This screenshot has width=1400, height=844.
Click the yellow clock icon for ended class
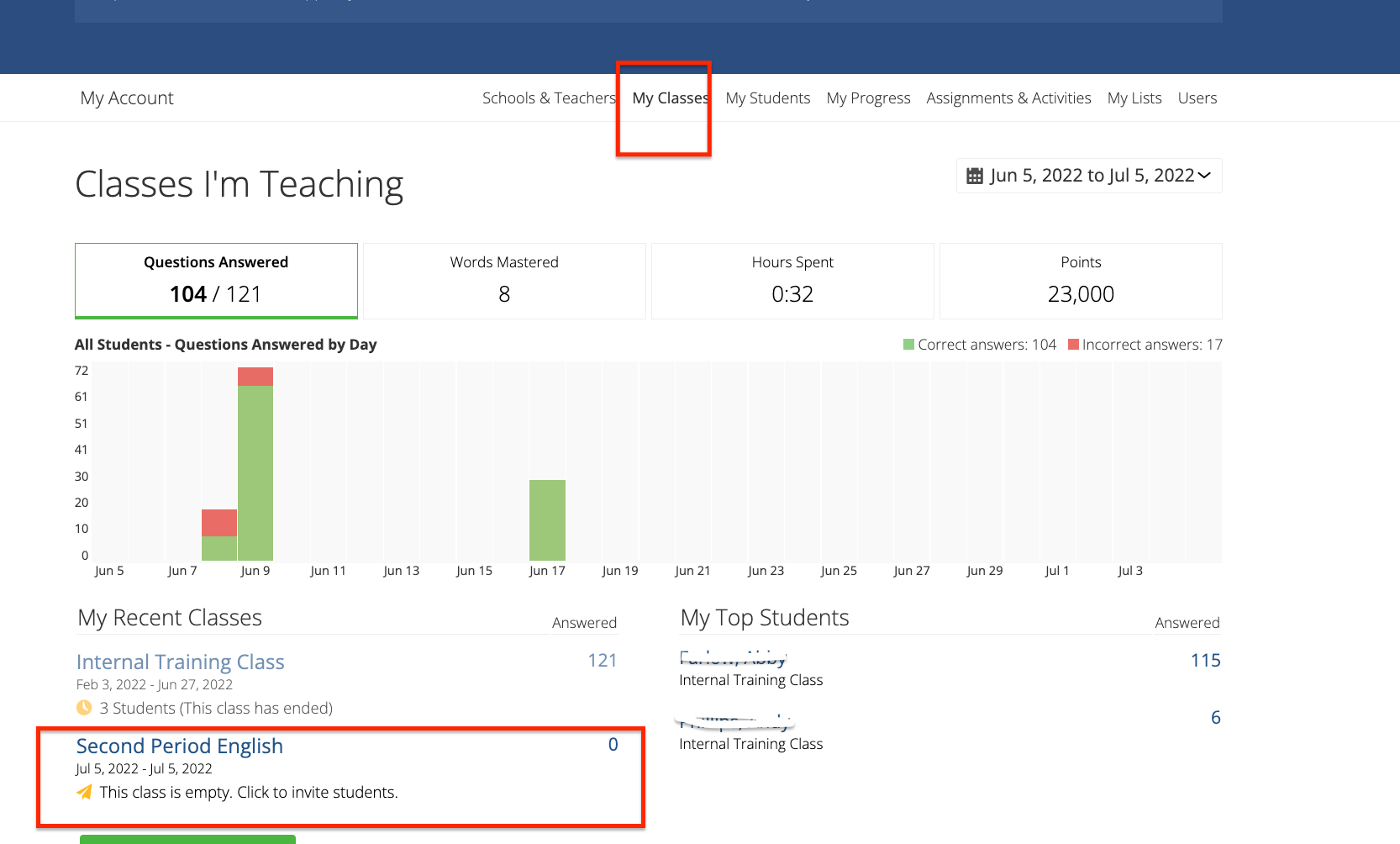coord(84,708)
